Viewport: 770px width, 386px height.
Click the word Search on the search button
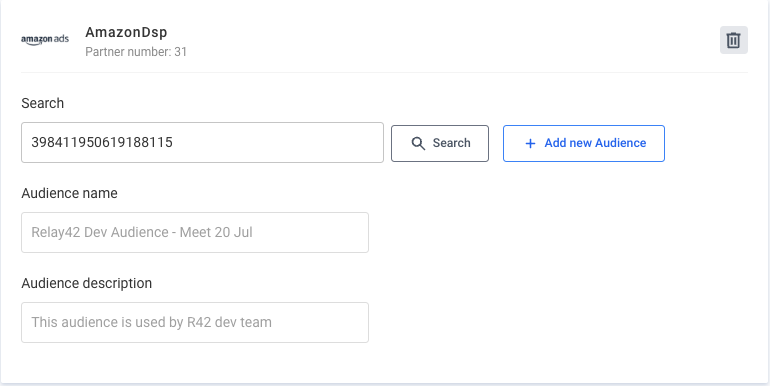point(451,143)
